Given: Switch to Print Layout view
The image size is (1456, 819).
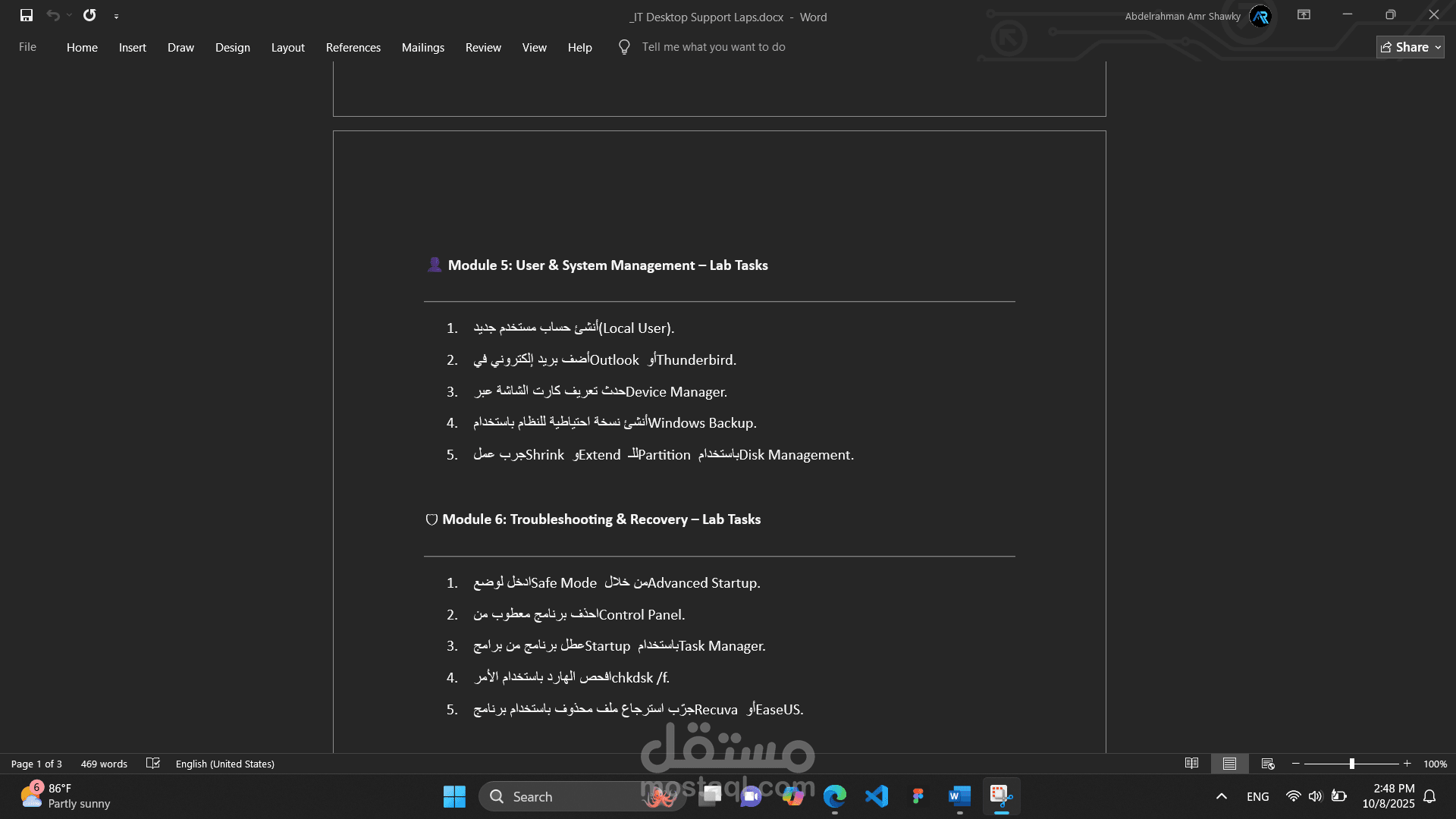Looking at the screenshot, I should click(1229, 764).
